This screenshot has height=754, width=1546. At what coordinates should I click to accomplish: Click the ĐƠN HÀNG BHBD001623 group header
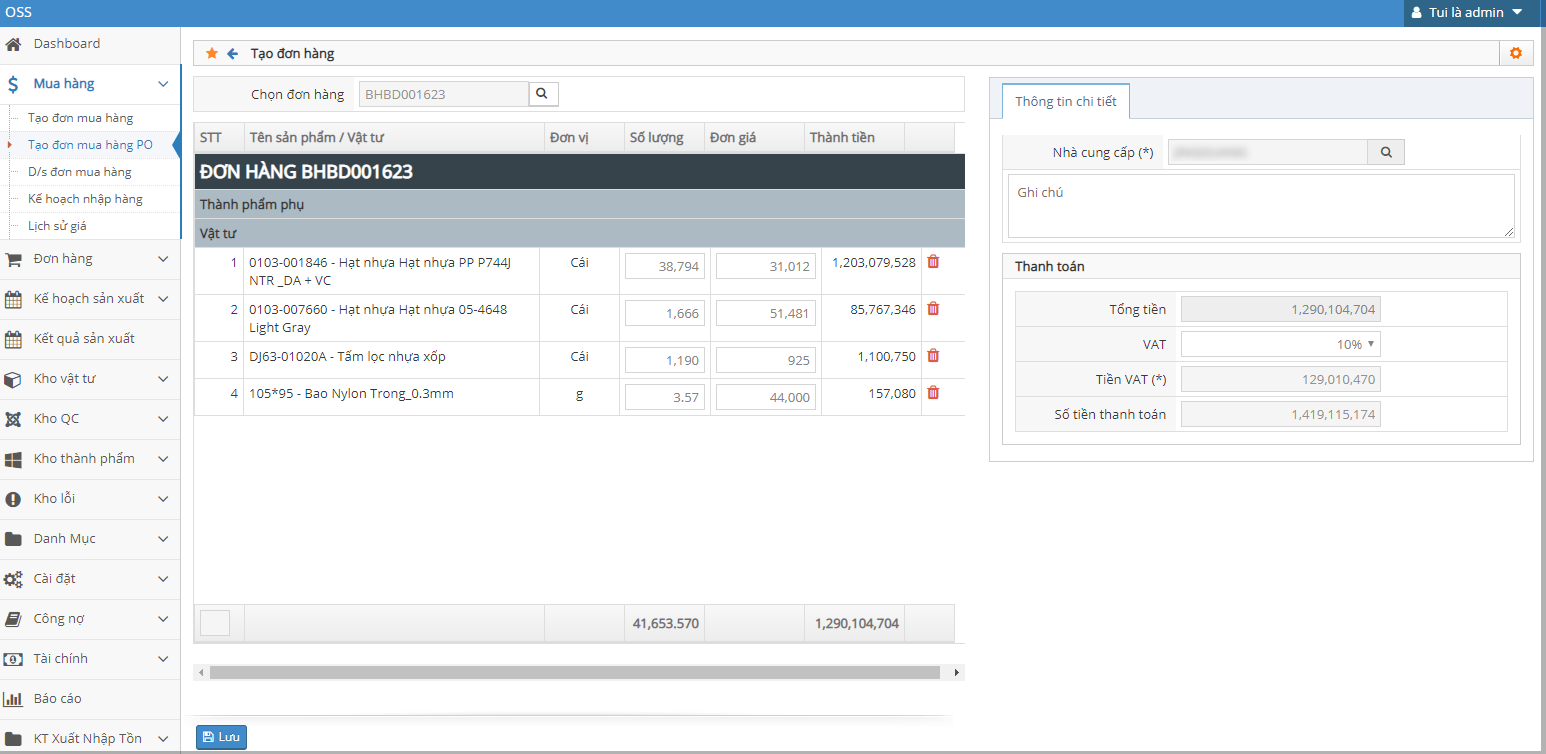coord(579,172)
